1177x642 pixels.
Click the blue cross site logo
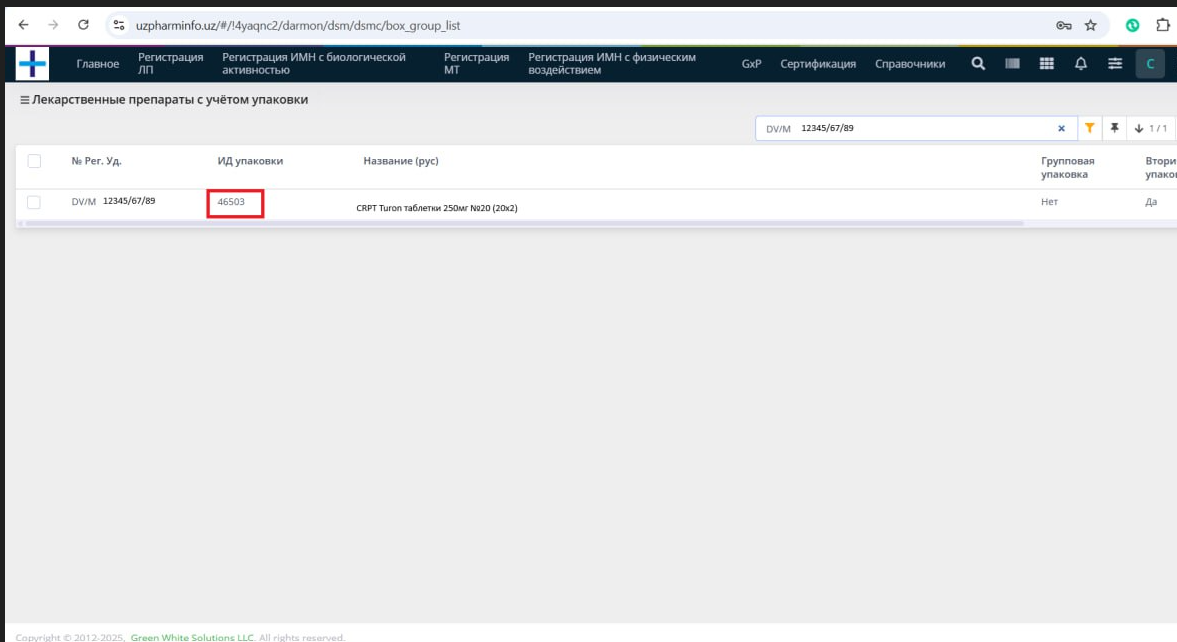tap(33, 64)
